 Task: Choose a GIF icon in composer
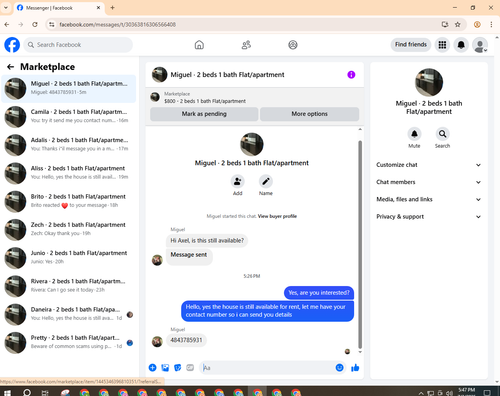pyautogui.click(x=190, y=368)
